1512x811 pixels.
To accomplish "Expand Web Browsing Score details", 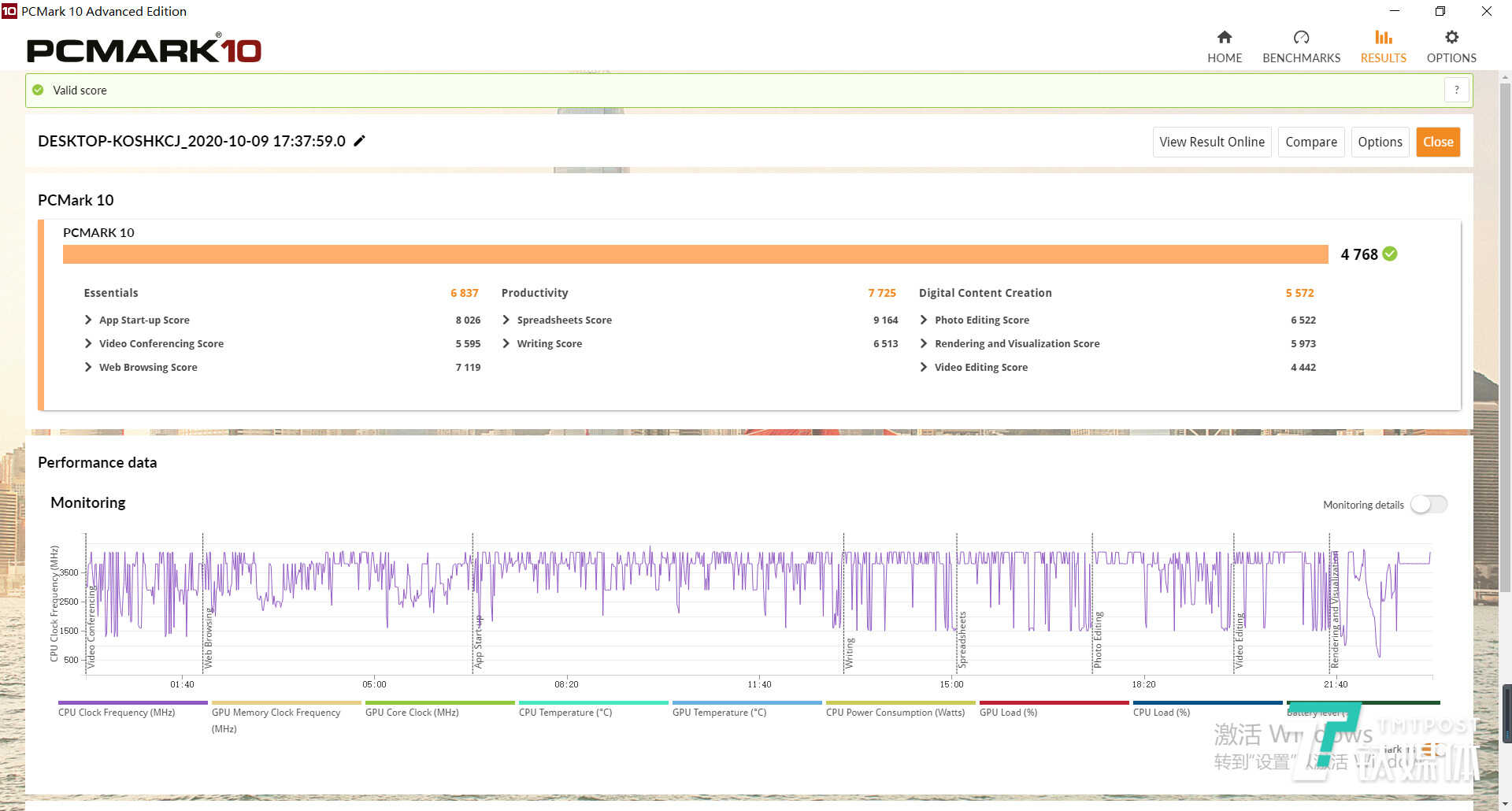I will tap(88, 367).
